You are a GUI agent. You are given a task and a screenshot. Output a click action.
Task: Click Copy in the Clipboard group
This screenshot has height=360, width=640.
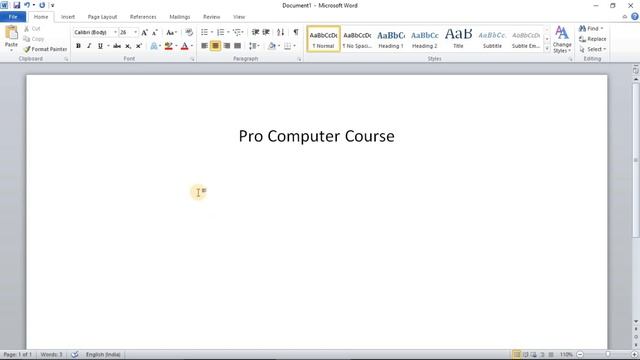coord(34,39)
